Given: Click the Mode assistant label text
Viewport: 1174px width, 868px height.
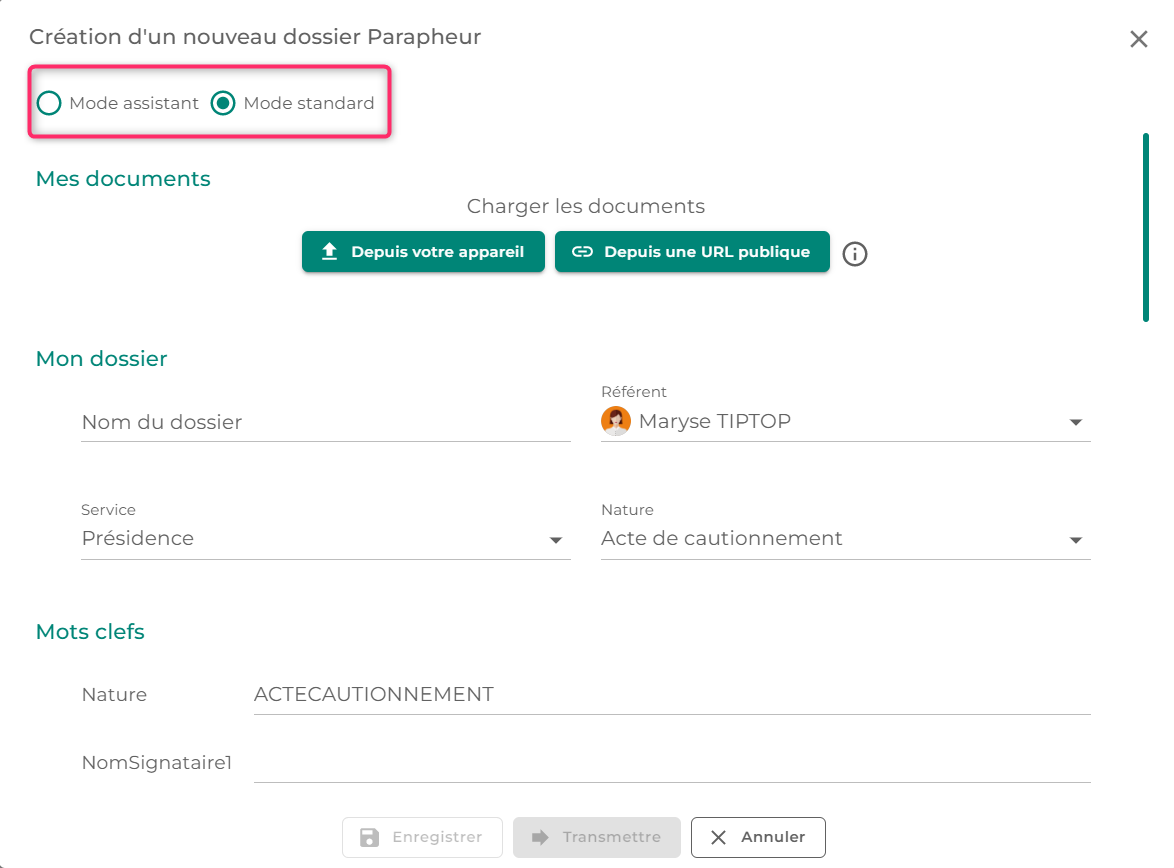Looking at the screenshot, I should point(134,103).
